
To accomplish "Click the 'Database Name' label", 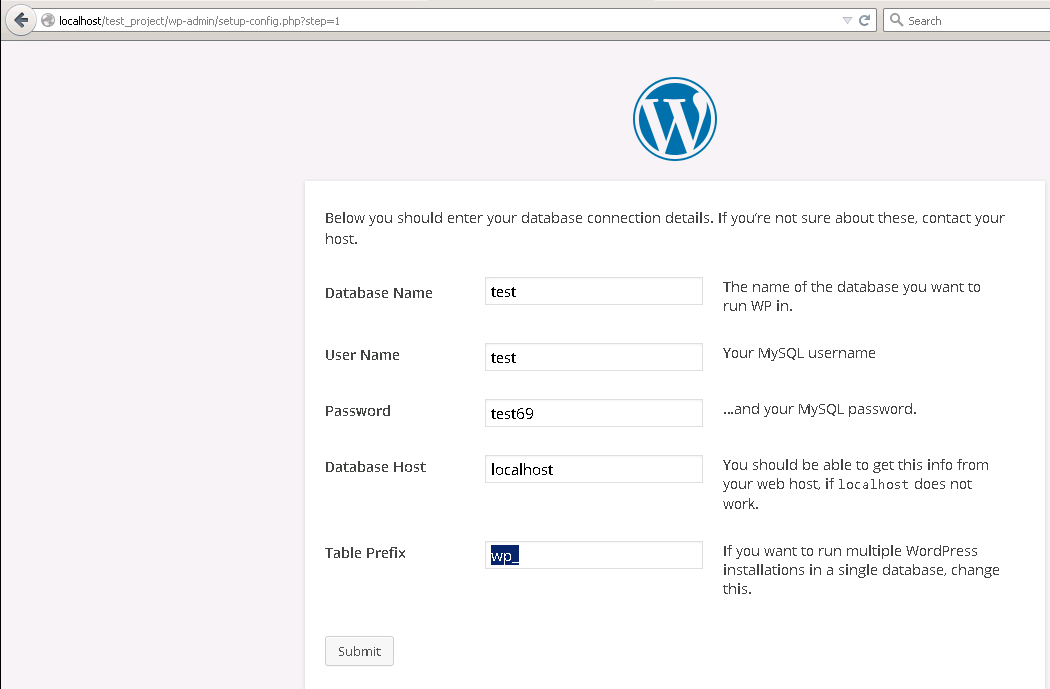I will (x=378, y=293).
